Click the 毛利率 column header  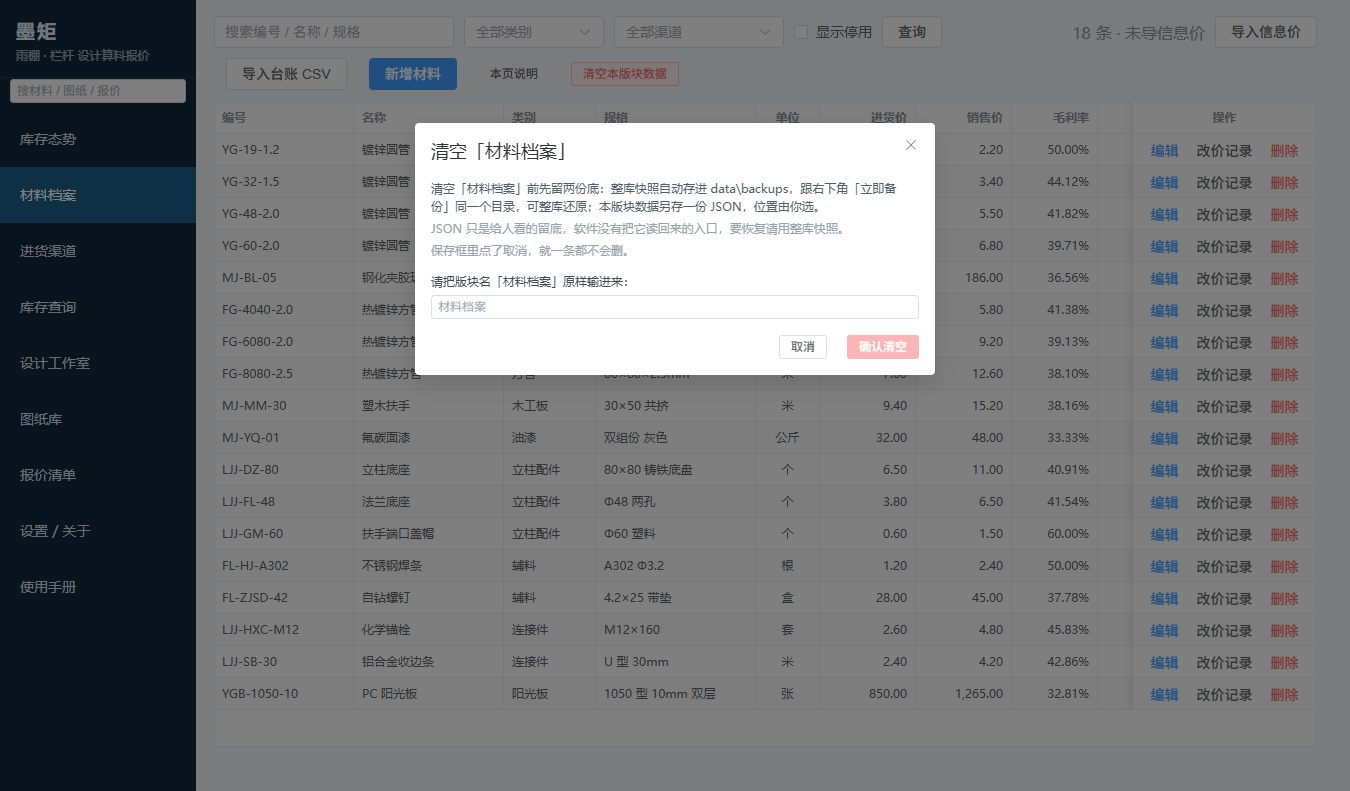(1055, 118)
